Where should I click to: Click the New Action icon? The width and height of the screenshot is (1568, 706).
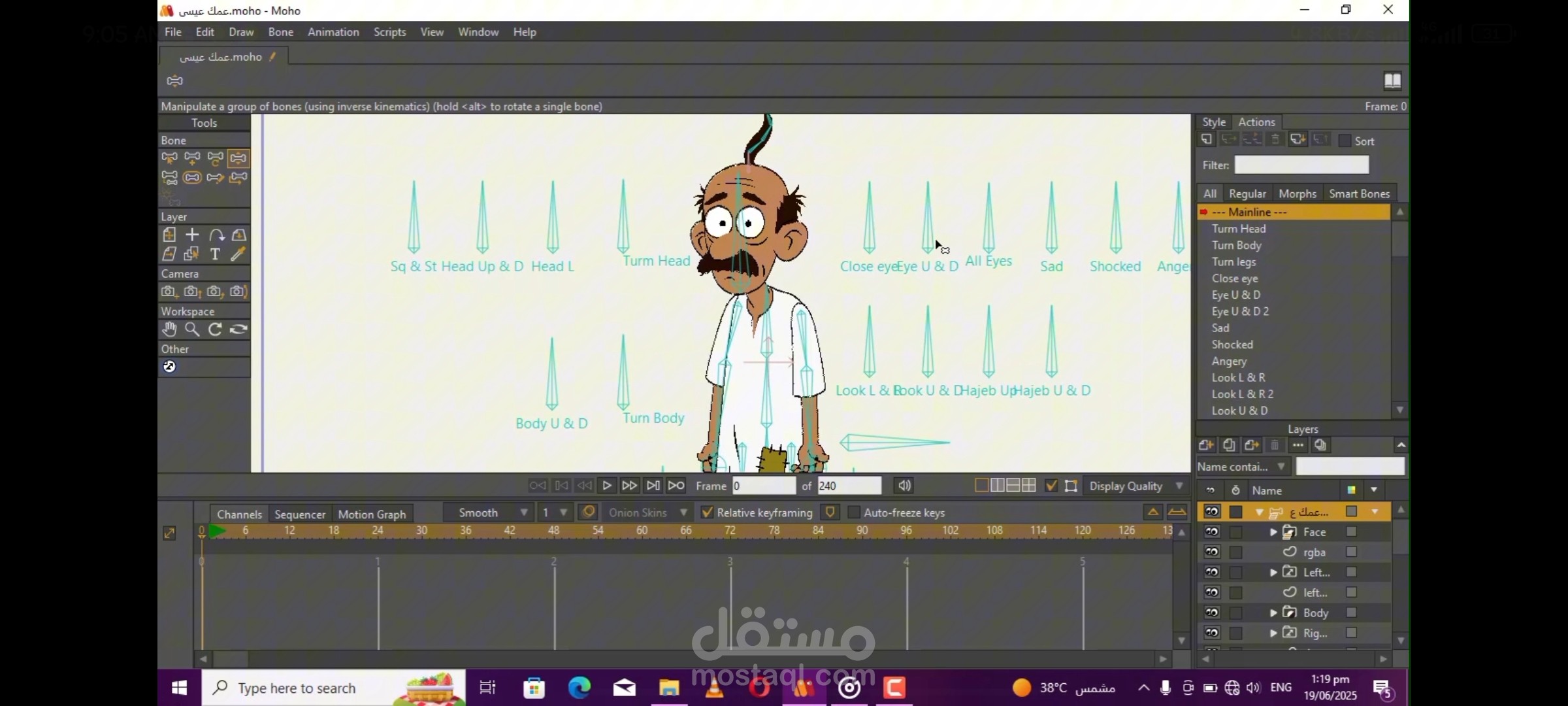click(x=1207, y=139)
